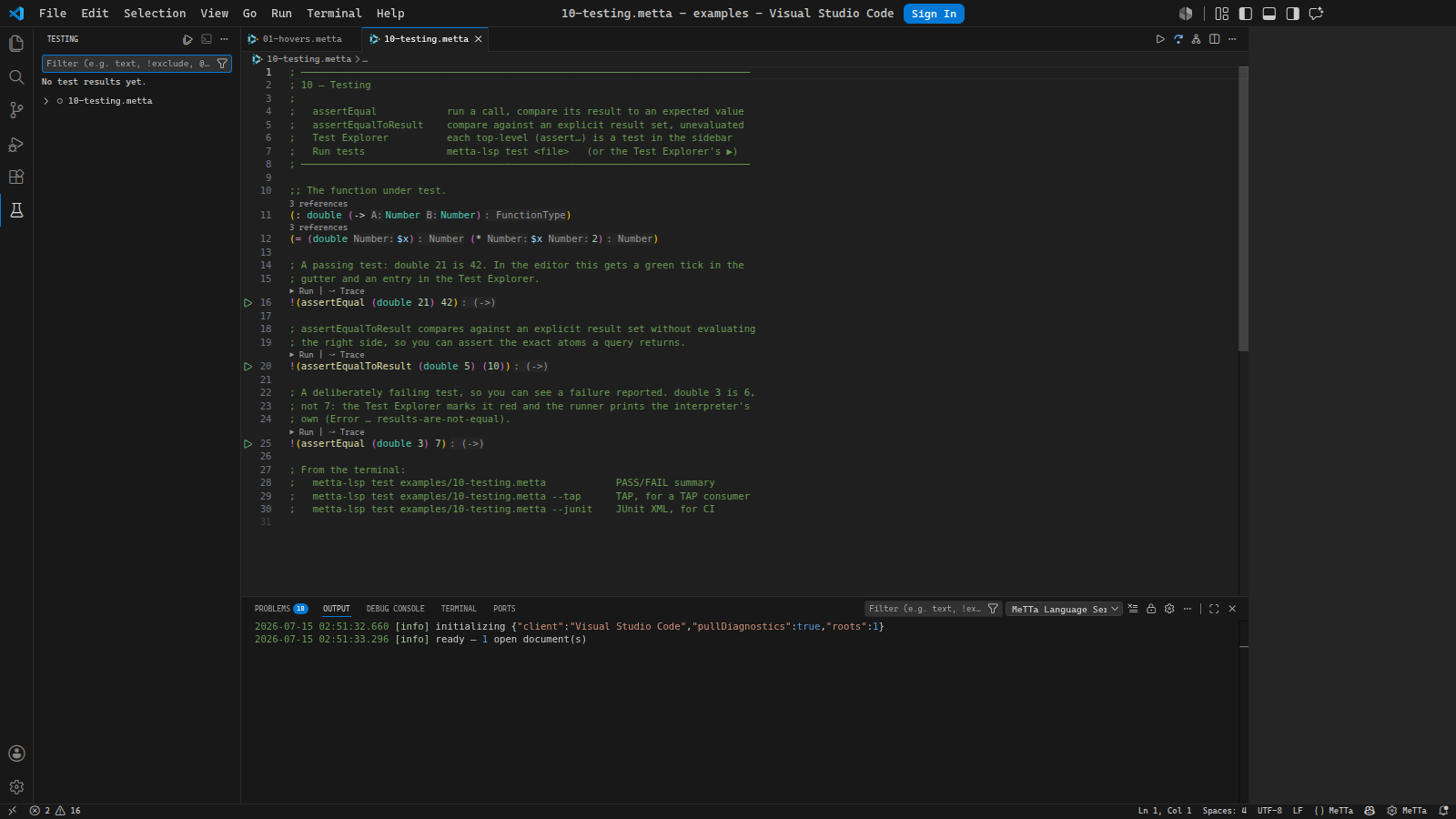This screenshot has width=1456, height=819.
Task: Open editor title more actions ellipsis
Action: pyautogui.click(x=1232, y=39)
